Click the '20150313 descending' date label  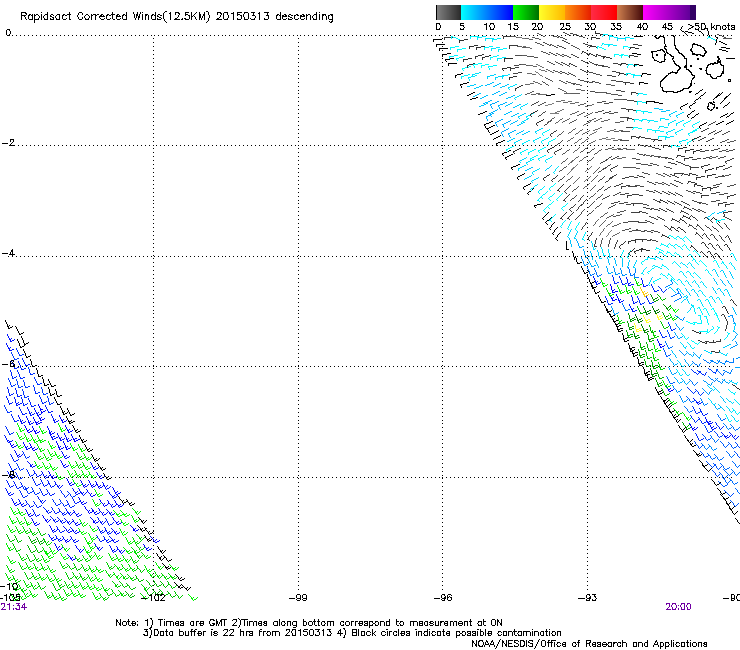coord(274,17)
